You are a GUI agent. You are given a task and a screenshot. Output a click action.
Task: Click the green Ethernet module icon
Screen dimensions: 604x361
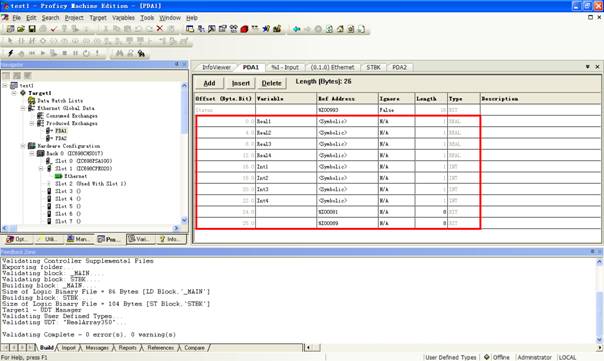point(59,176)
